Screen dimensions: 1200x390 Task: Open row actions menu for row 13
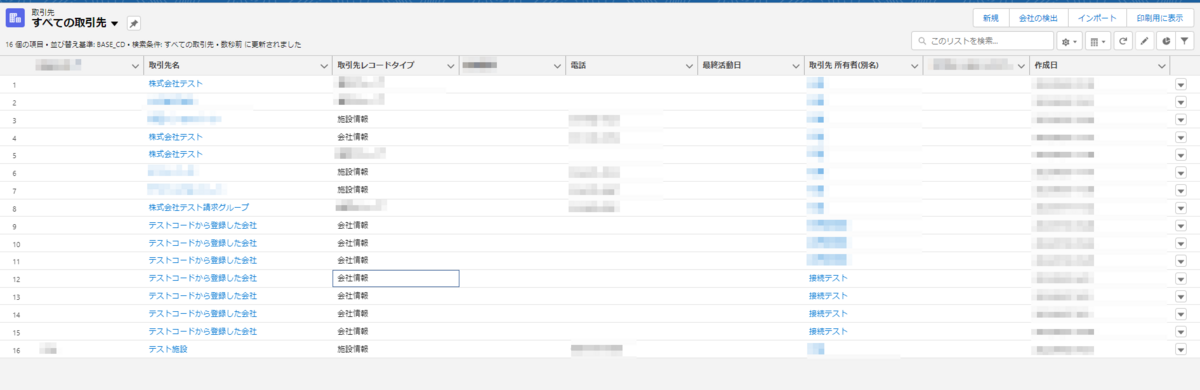[1180, 296]
